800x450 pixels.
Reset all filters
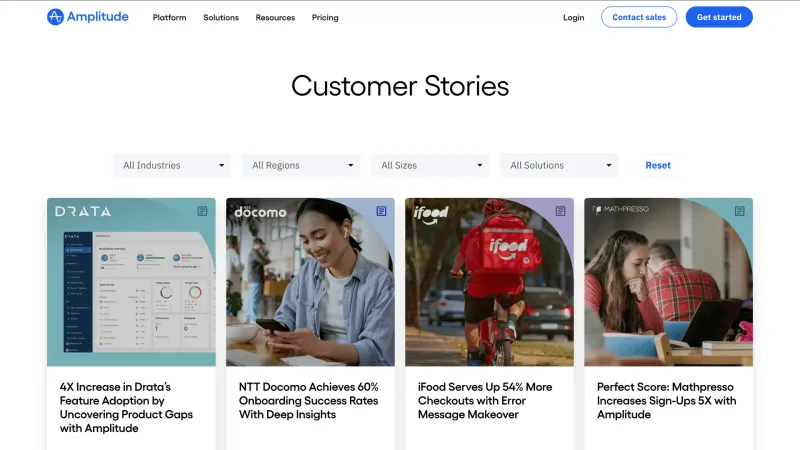658,165
